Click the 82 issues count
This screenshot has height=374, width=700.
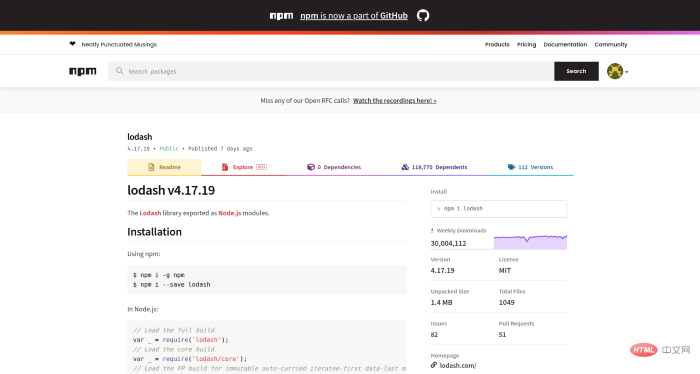434,335
